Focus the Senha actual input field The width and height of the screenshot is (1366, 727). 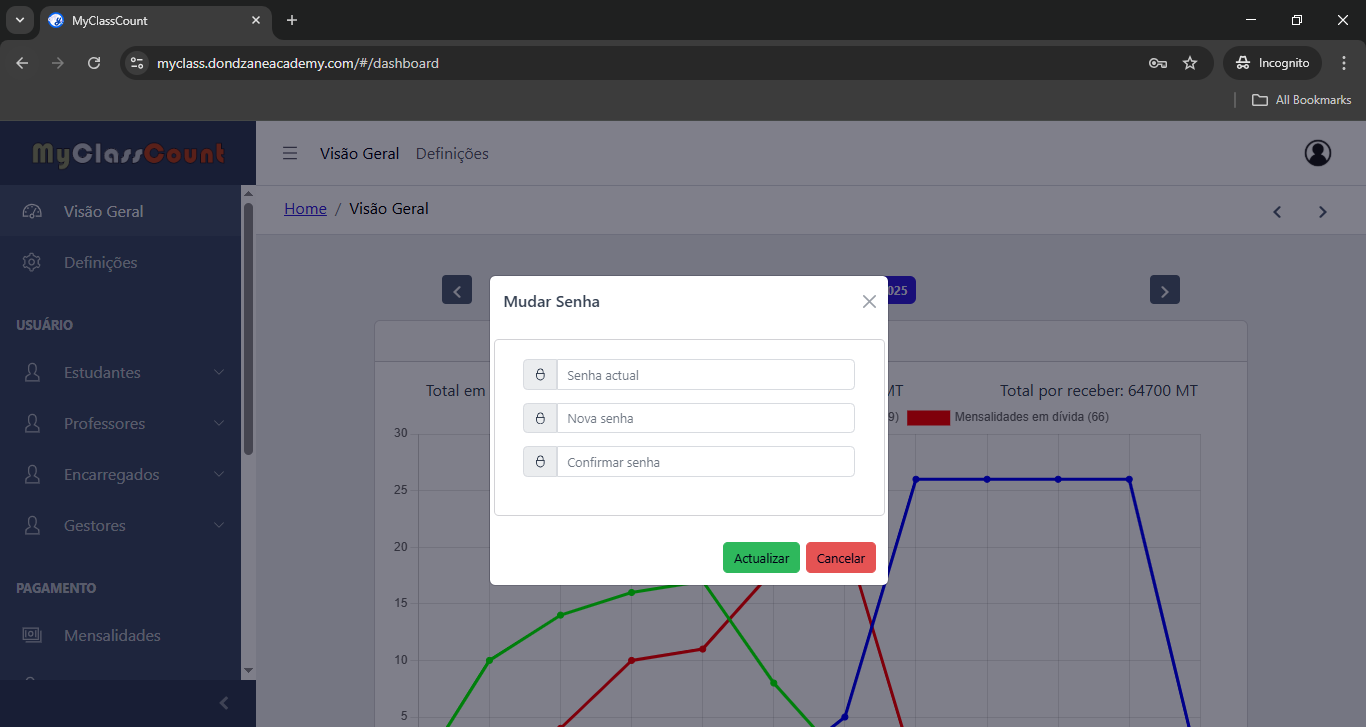coord(705,375)
